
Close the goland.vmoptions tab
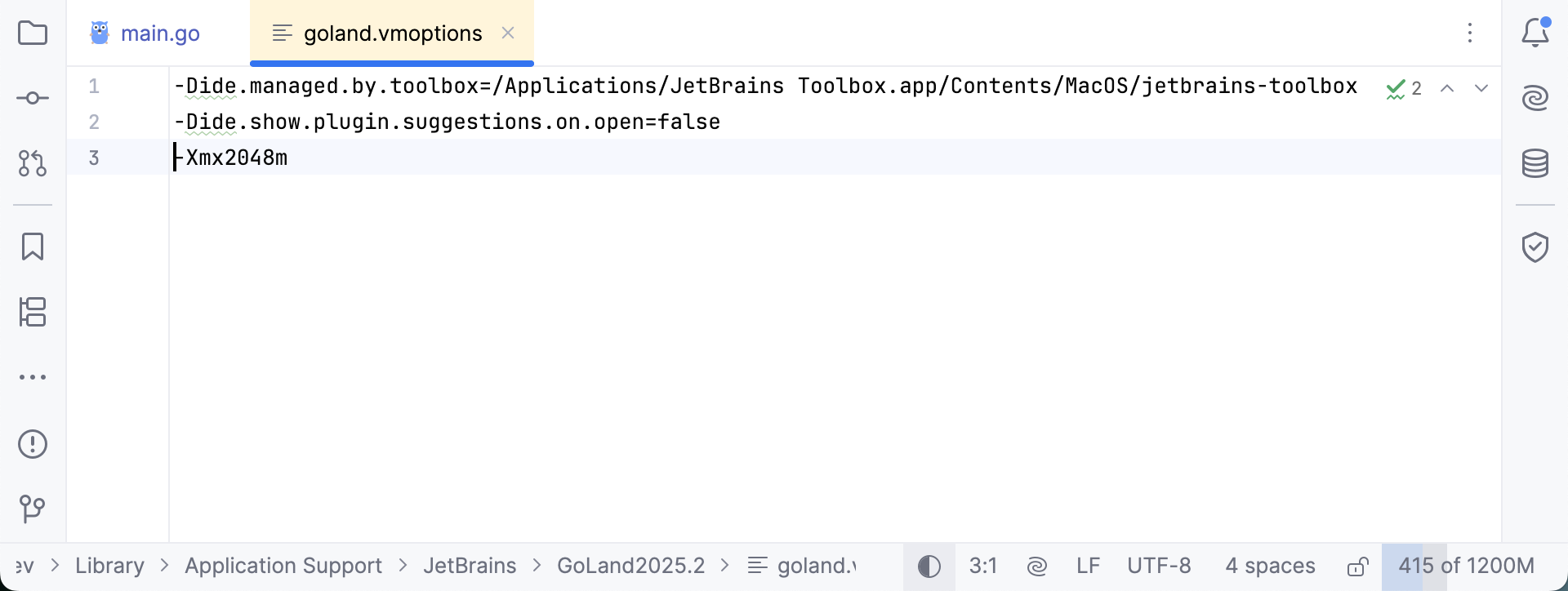pos(508,33)
